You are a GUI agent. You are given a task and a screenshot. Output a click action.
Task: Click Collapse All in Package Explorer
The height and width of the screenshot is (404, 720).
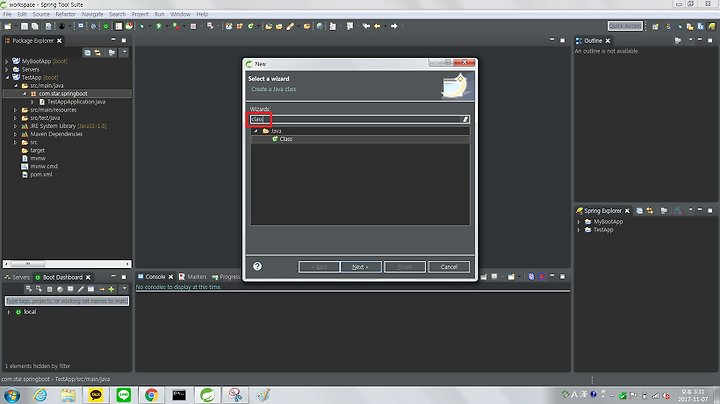point(87,53)
